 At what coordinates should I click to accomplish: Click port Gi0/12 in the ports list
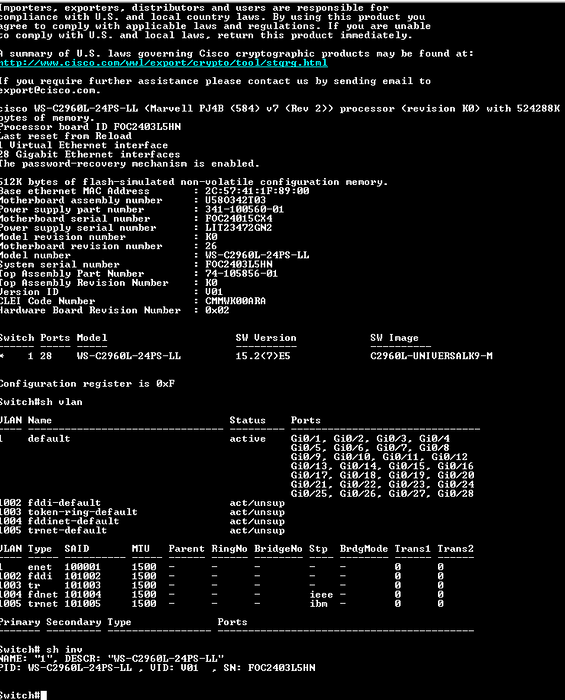click(x=449, y=457)
